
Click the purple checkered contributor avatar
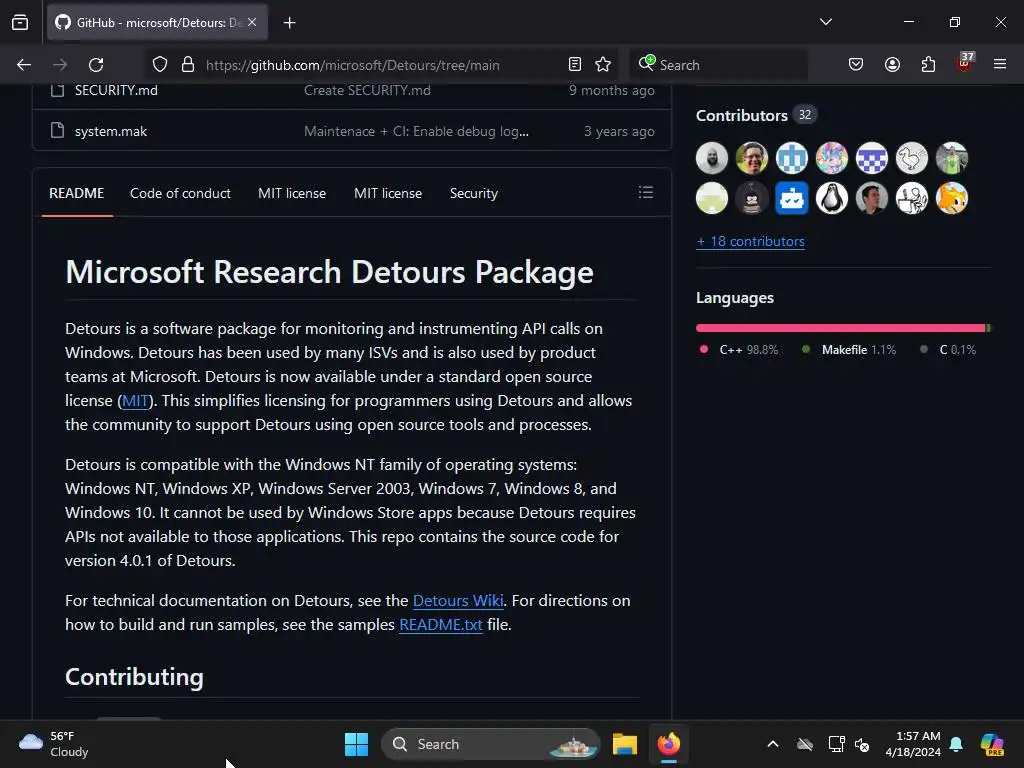[872, 158]
